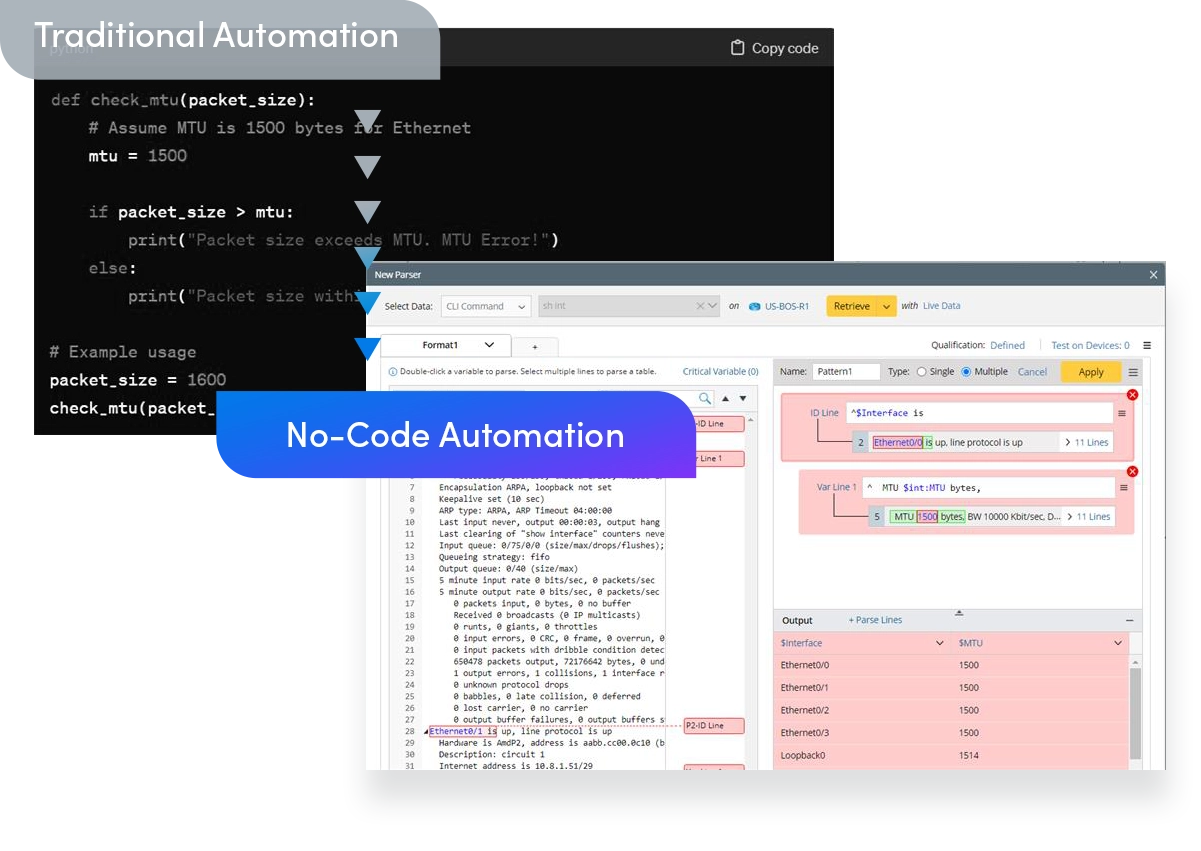This screenshot has height=851, width=1201.
Task: Open the Retrieve button dropdown arrow
Action: click(884, 306)
